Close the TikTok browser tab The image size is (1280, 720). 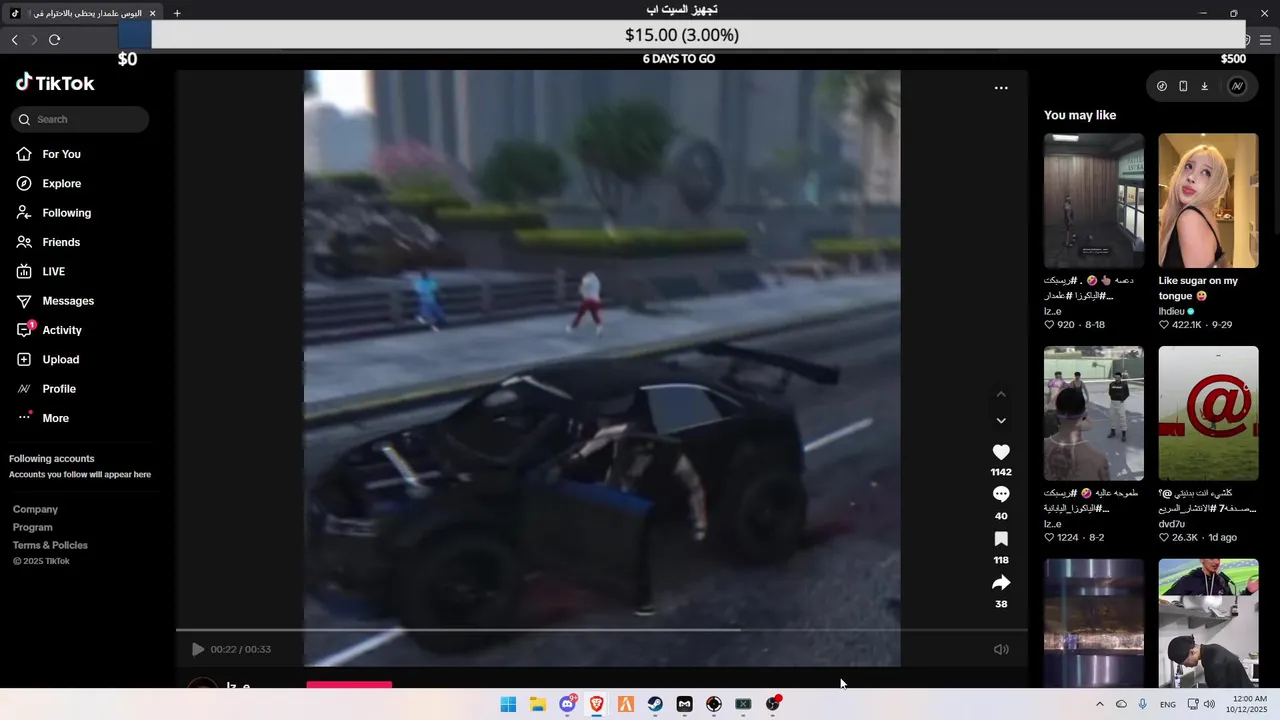coord(152,13)
